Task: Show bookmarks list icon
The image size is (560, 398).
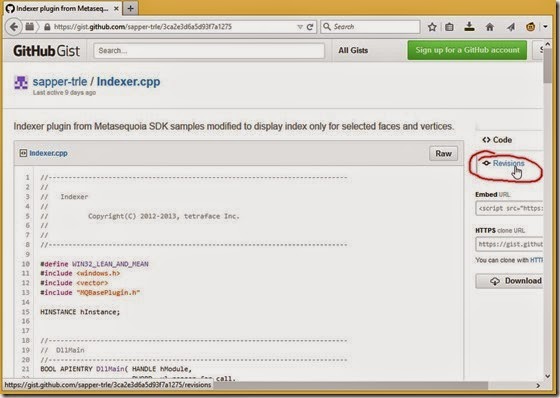Action: point(449,27)
